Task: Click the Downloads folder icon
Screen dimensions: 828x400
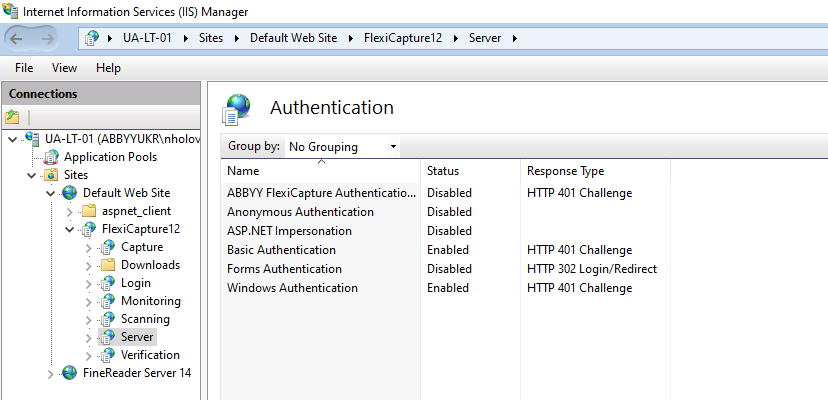Action: pyautogui.click(x=108, y=265)
